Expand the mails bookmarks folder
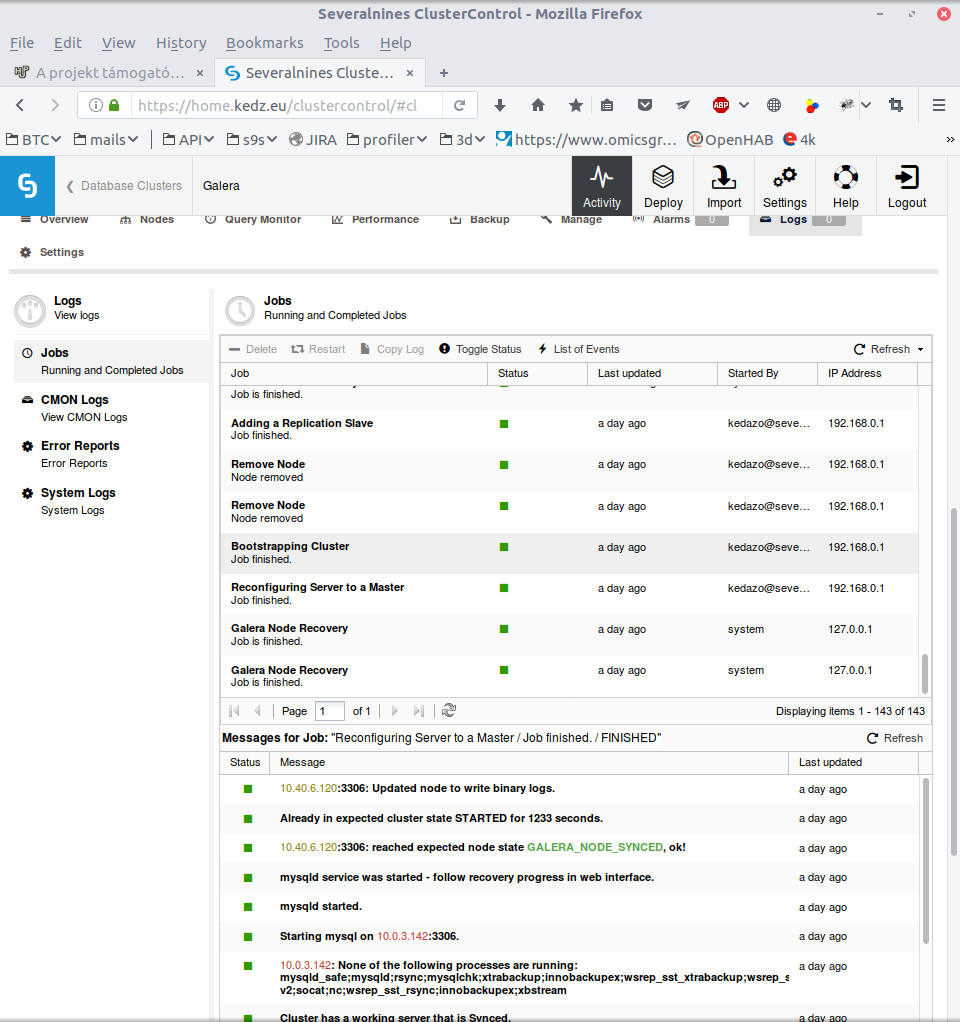960x1022 pixels. (x=106, y=139)
